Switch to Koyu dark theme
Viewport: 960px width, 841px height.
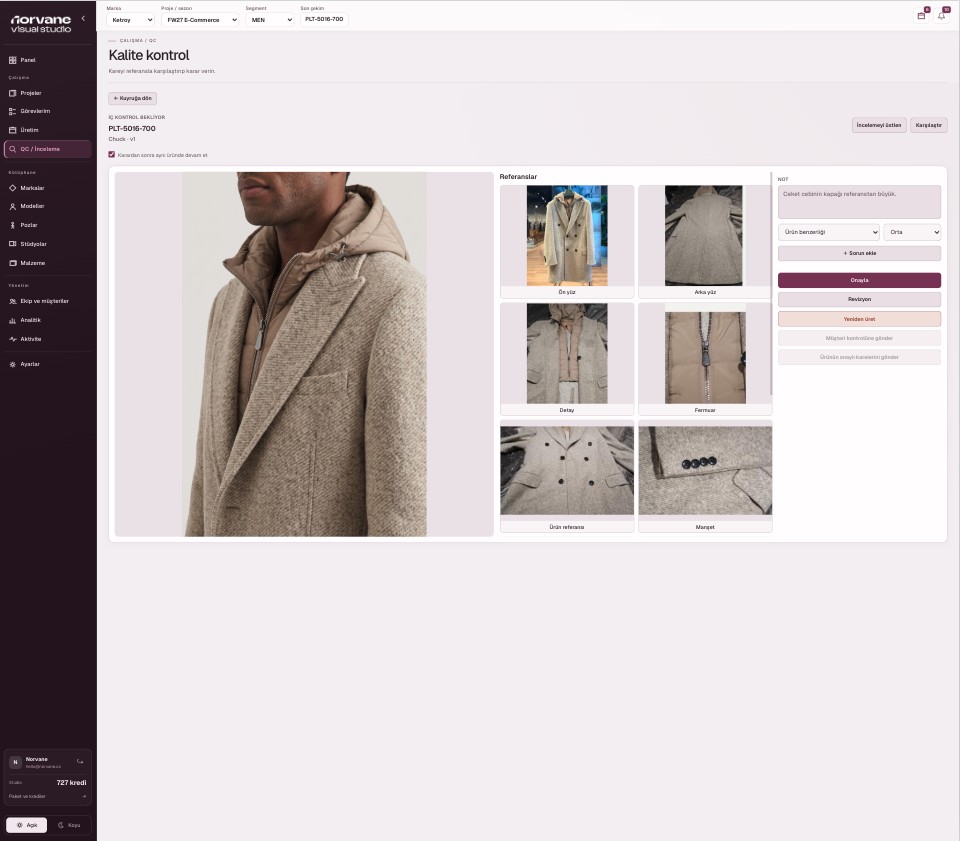click(x=69, y=825)
